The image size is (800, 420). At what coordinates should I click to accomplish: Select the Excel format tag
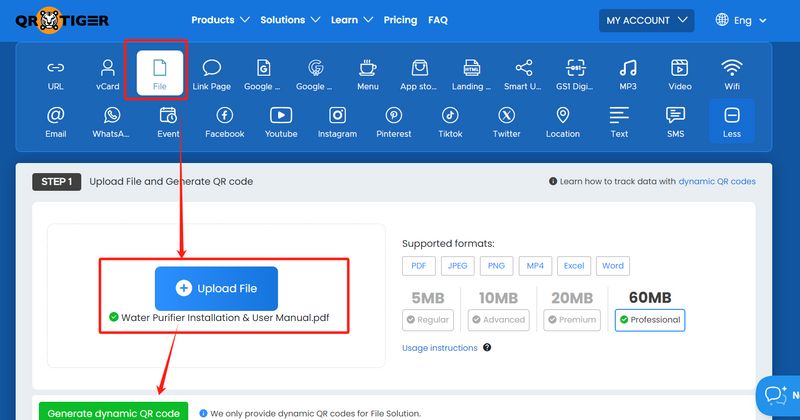point(574,266)
